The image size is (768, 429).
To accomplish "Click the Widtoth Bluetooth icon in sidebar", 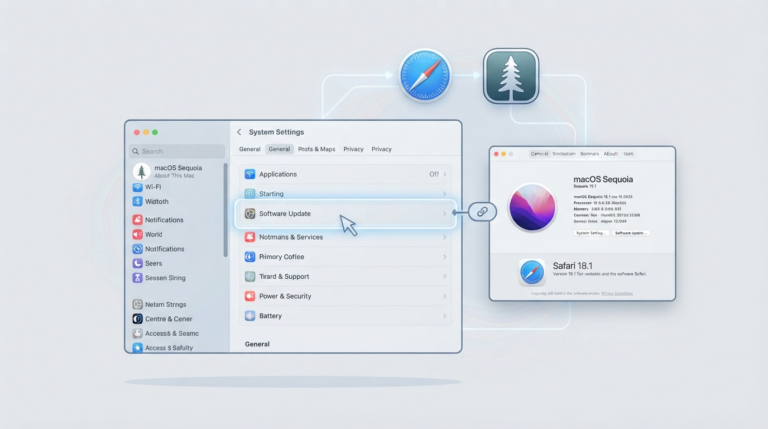I will (x=138, y=201).
